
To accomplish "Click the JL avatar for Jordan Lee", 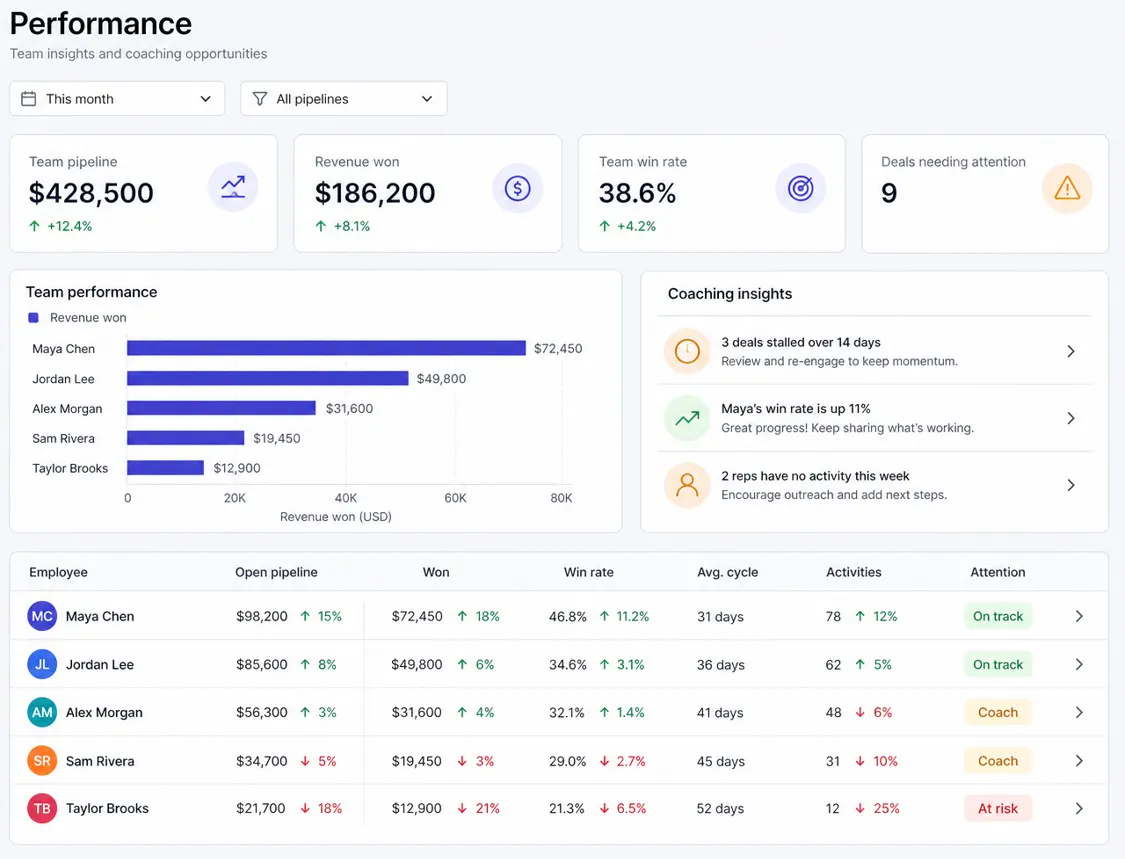I will click(x=42, y=665).
